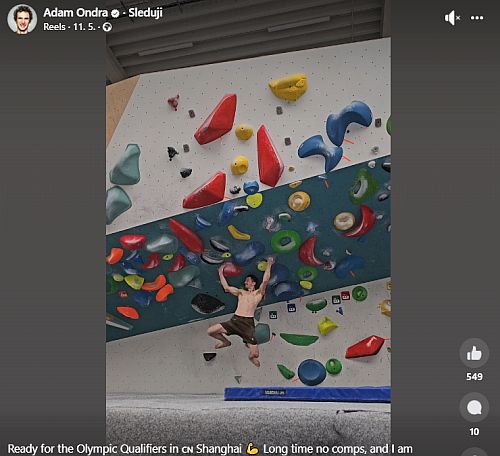Click the post date 11. 5.
The image size is (500, 456).
[84, 27]
